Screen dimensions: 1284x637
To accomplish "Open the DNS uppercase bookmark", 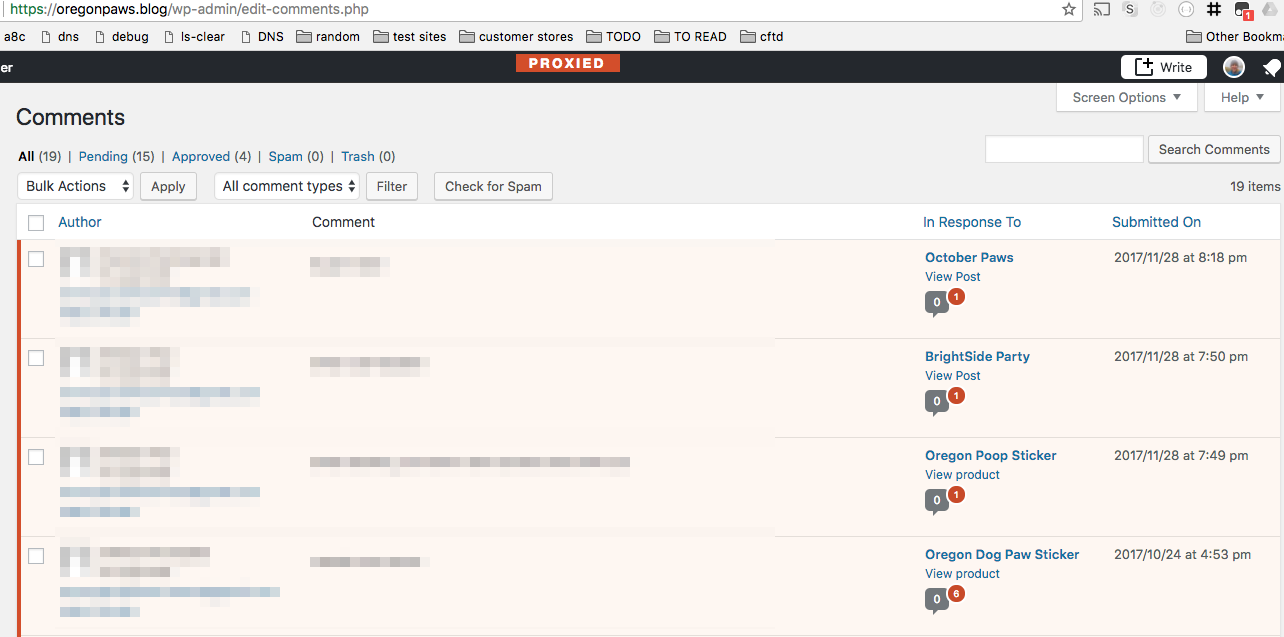I will (262, 37).
